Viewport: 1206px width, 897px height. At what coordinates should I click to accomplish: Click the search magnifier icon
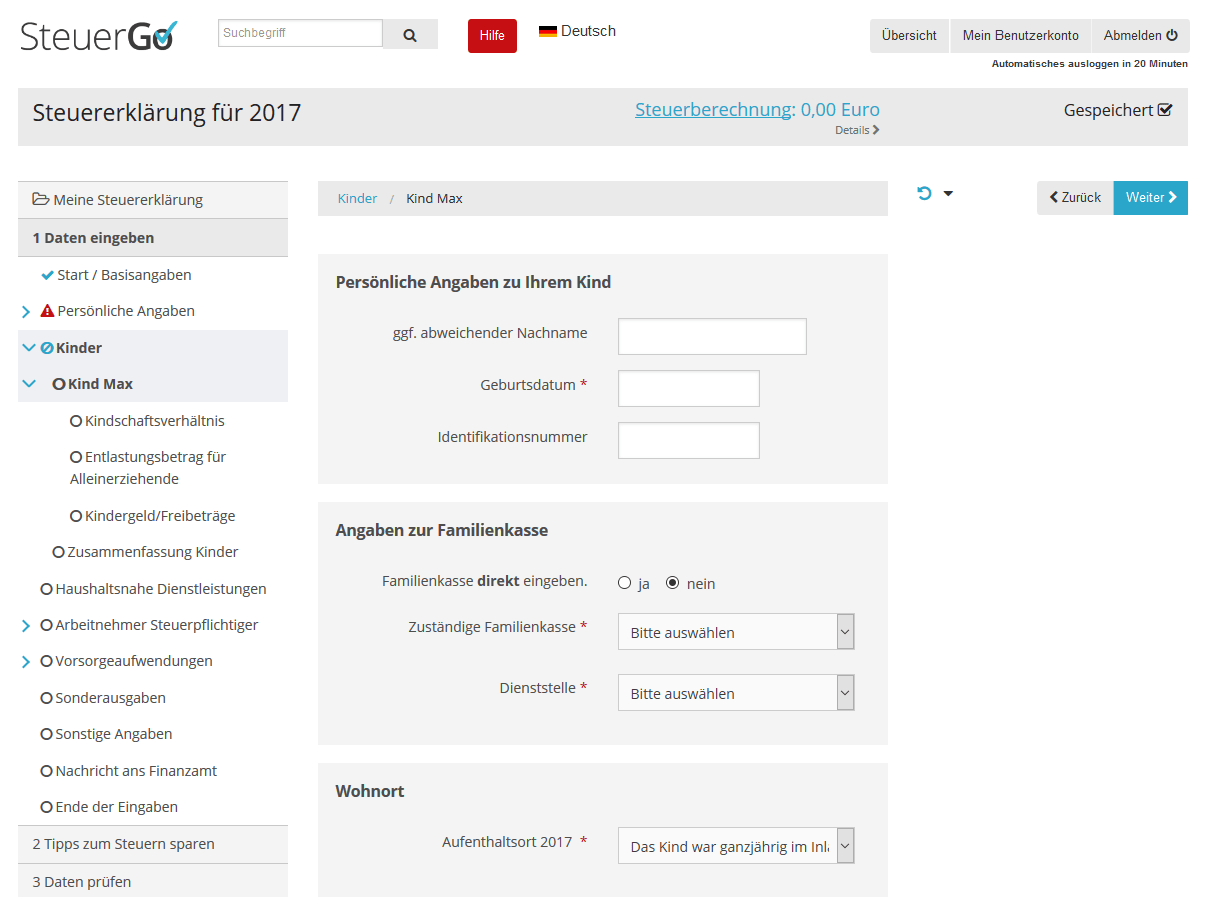pos(409,33)
